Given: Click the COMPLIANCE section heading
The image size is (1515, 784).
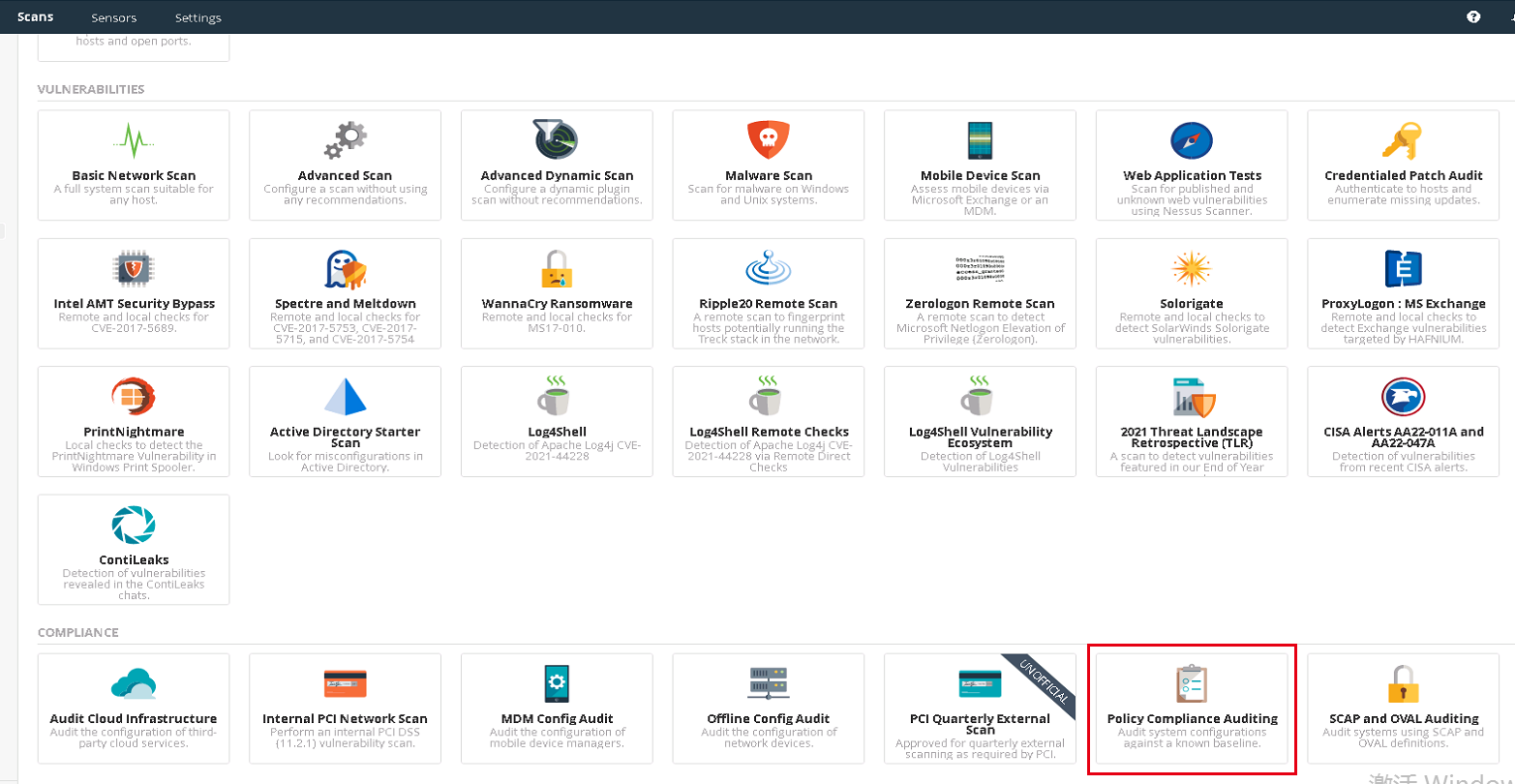Looking at the screenshot, I should [77, 632].
